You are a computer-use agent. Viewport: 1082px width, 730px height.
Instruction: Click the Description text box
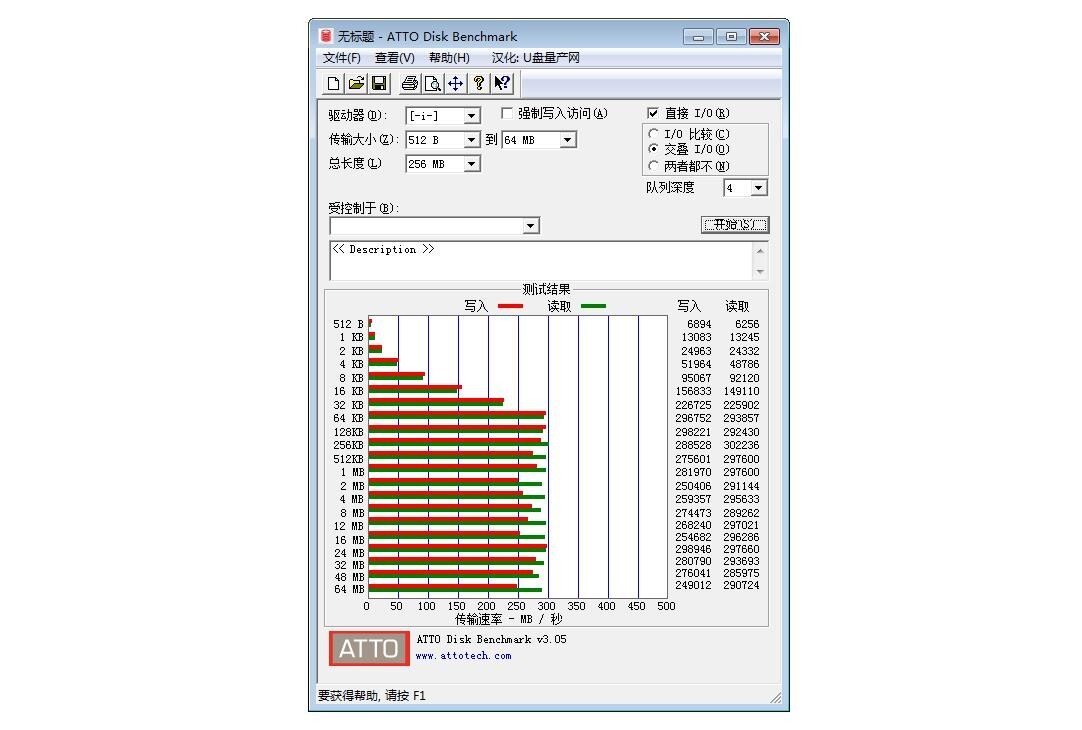(542, 261)
